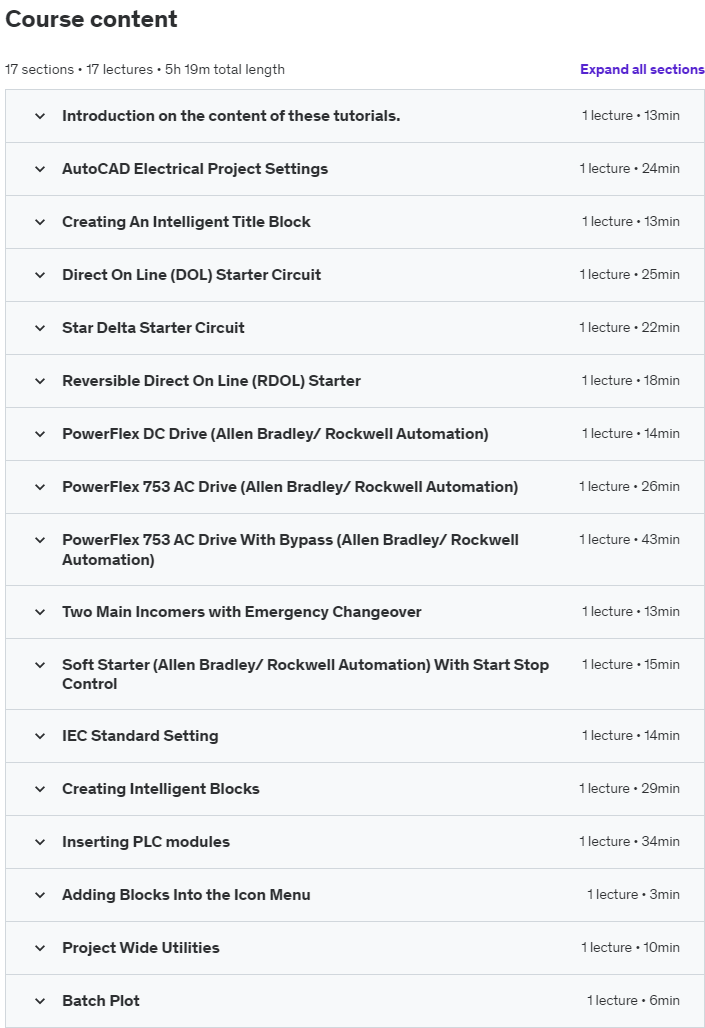This screenshot has width=705, height=1028.
Task: Expand chevron for Creating Intelligent Blocks
Action: coord(40,789)
